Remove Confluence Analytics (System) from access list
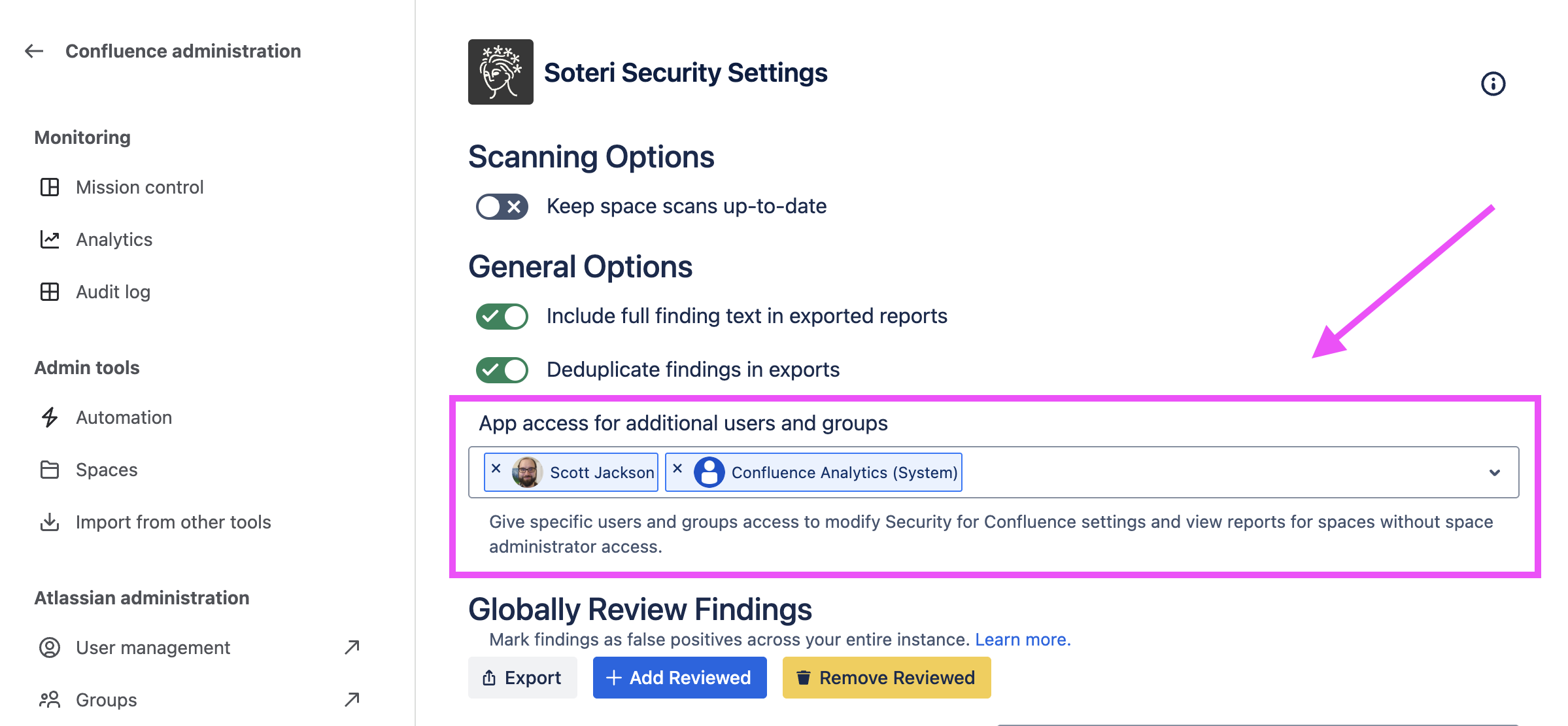 tap(677, 468)
